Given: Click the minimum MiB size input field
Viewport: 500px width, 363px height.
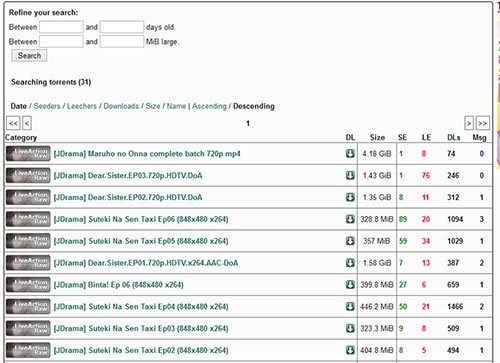Looking at the screenshot, I should click(61, 42).
